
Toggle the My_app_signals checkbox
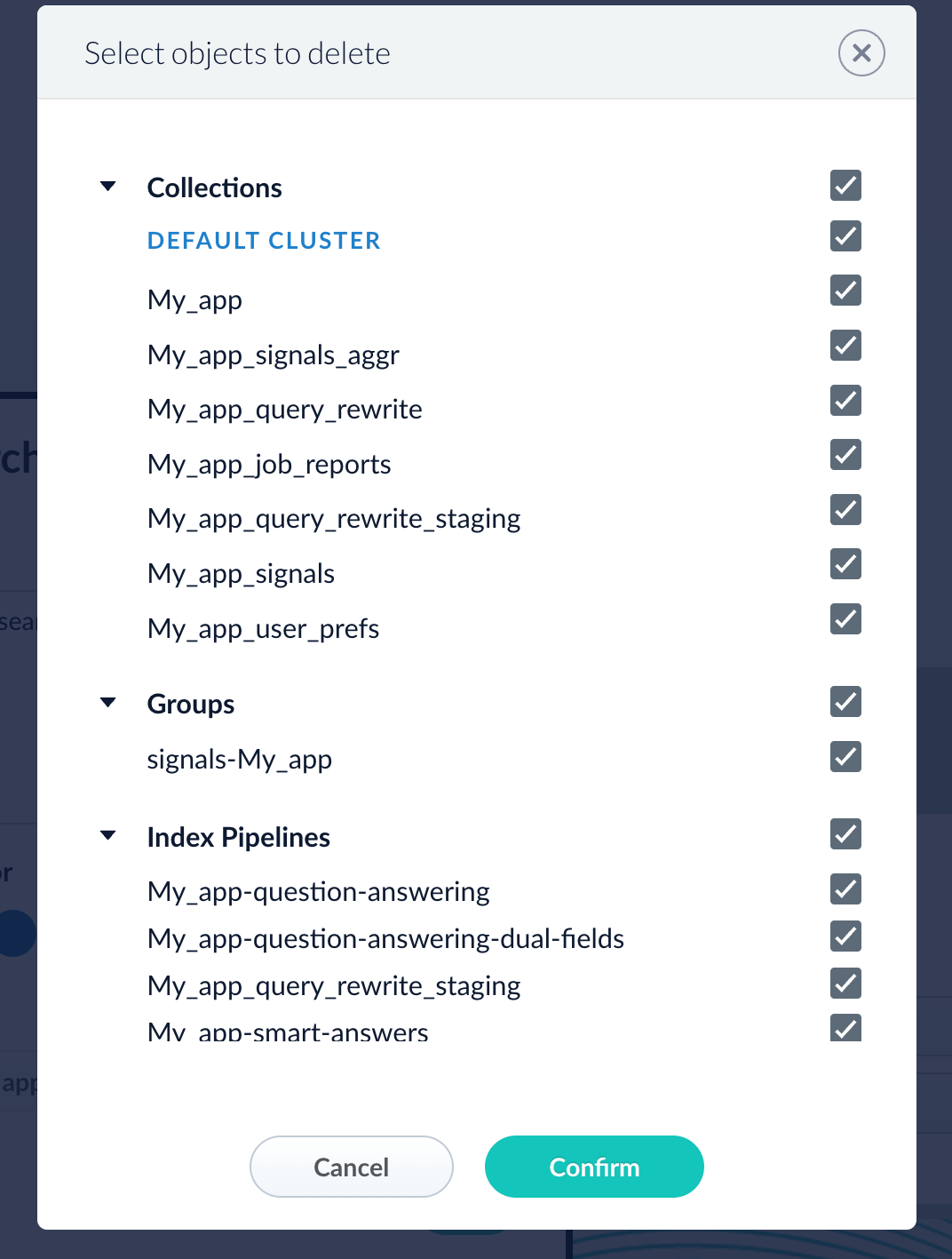(845, 564)
